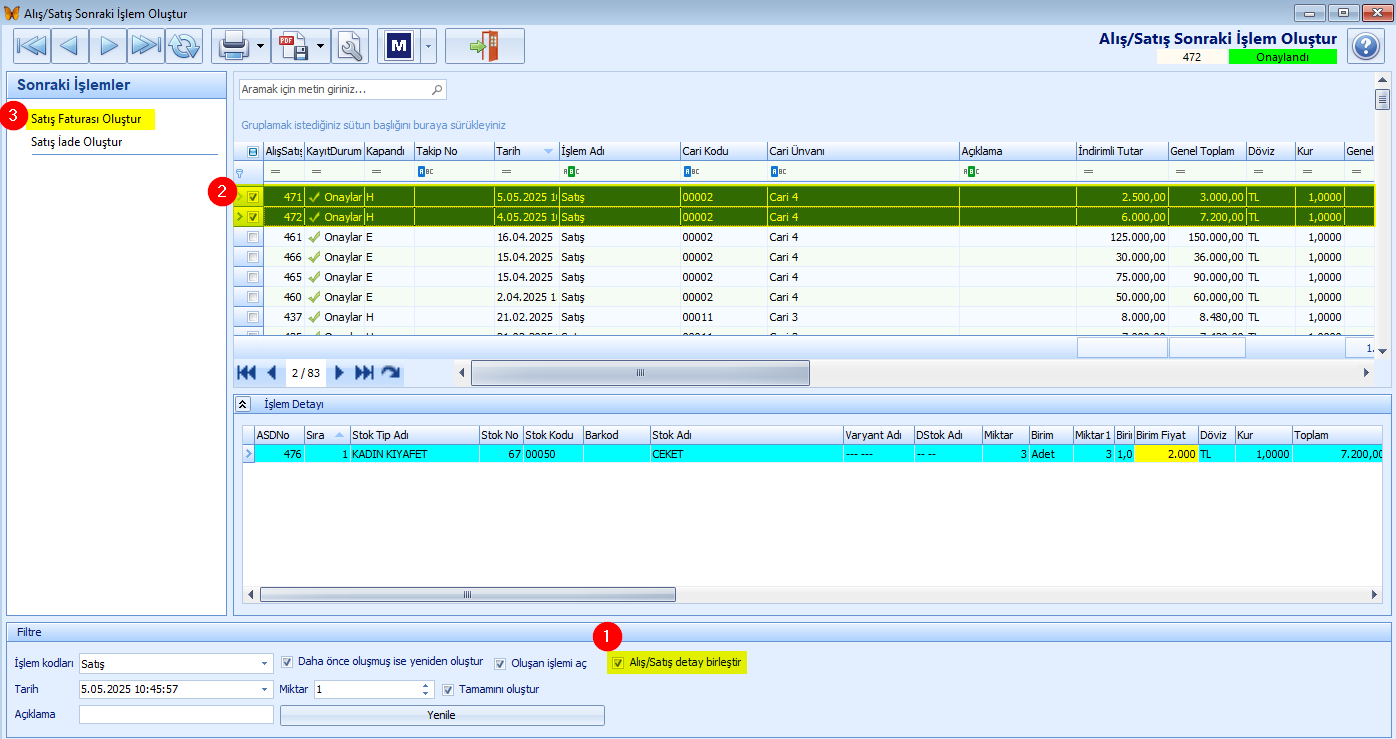Click the PDF save icon
Screen dimensions: 1396x739
tap(292, 46)
